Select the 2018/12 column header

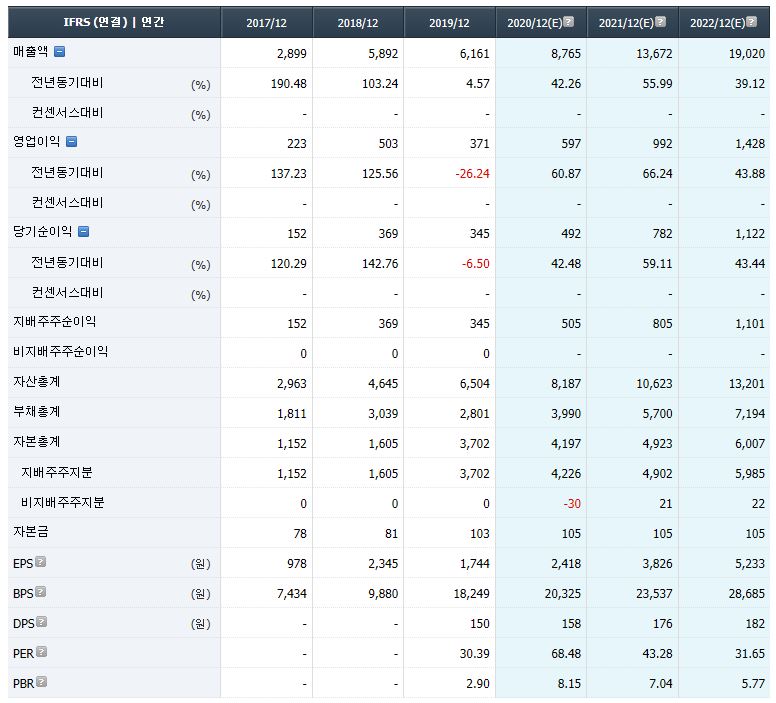(x=358, y=23)
